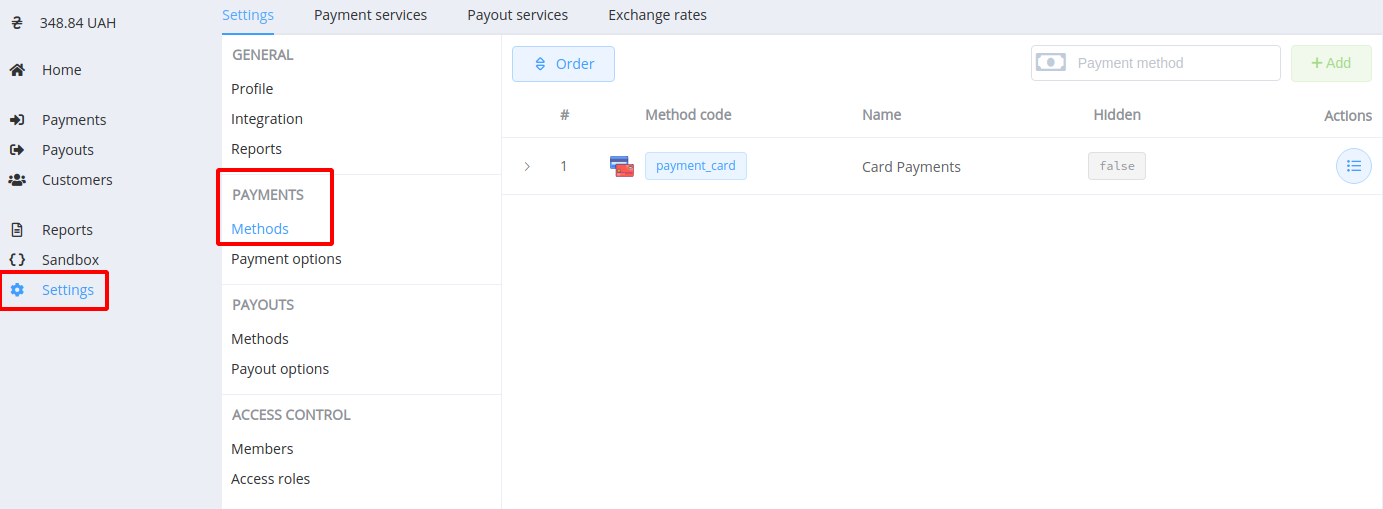Click the hryvnia balance currency icon
The image size is (1383, 509).
17,22
